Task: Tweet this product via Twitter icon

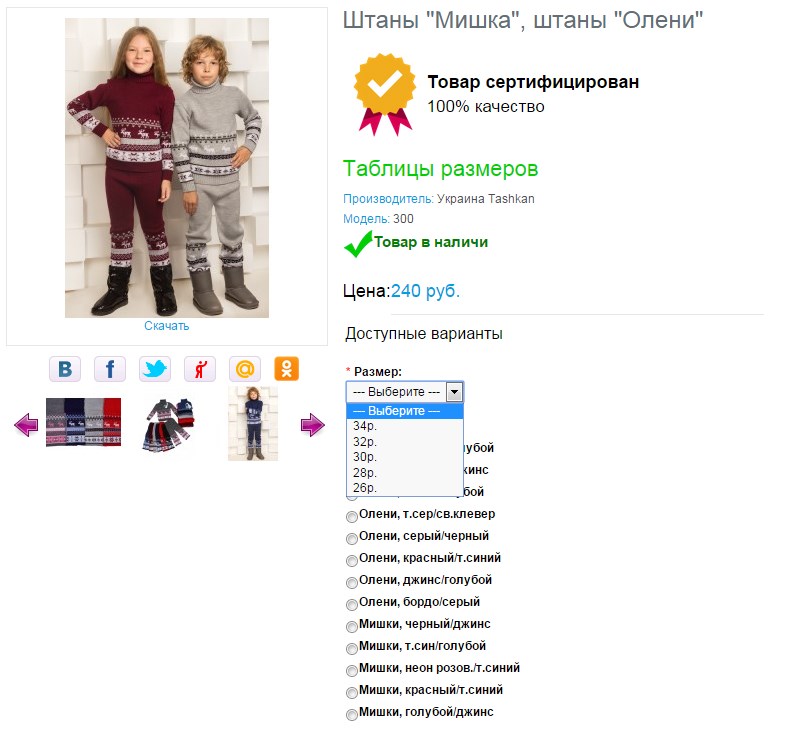Action: click(155, 369)
